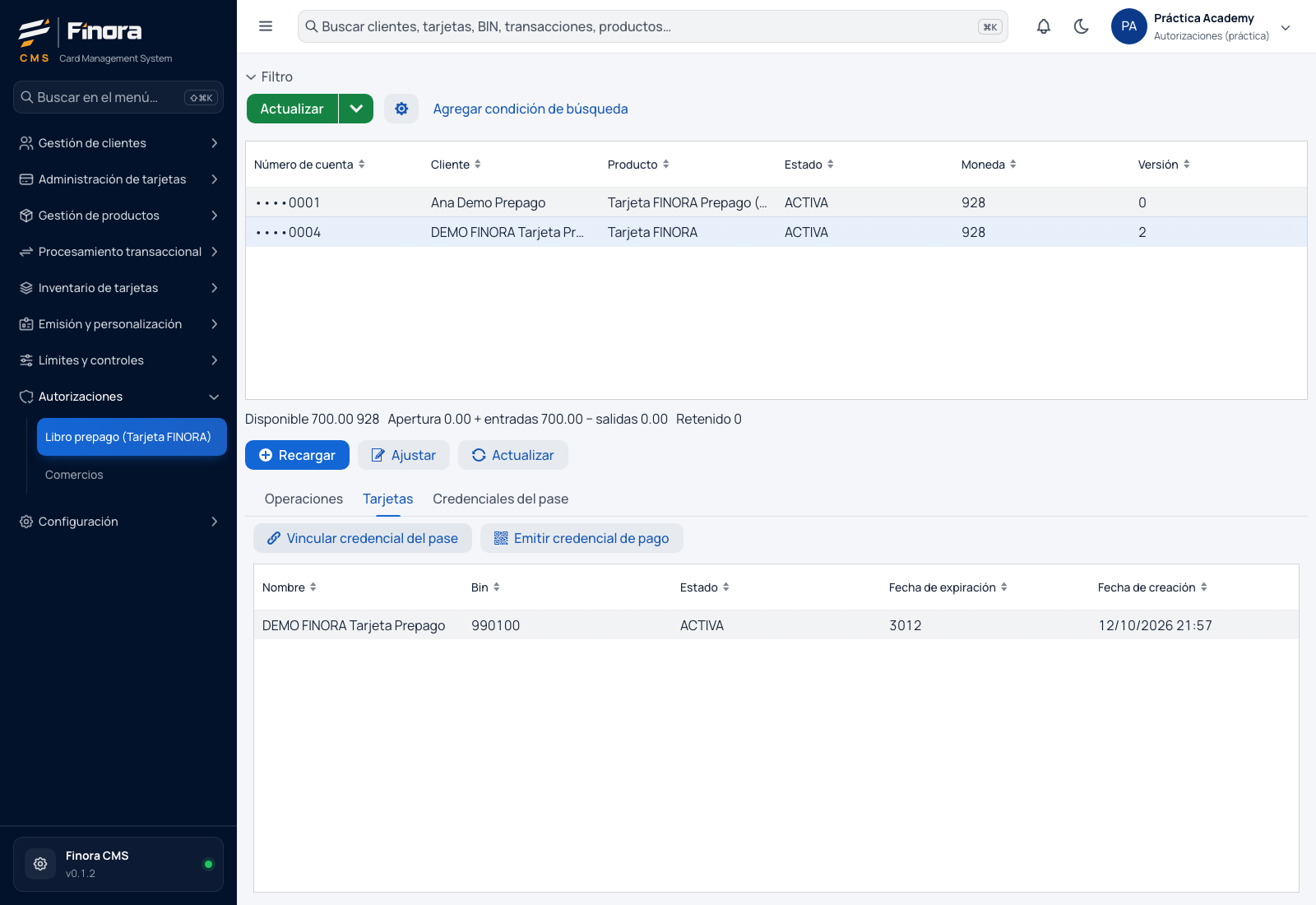Click the Emisión y personalización badge icon
Screen dimensions: 1316x905
pyautogui.click(x=26, y=324)
